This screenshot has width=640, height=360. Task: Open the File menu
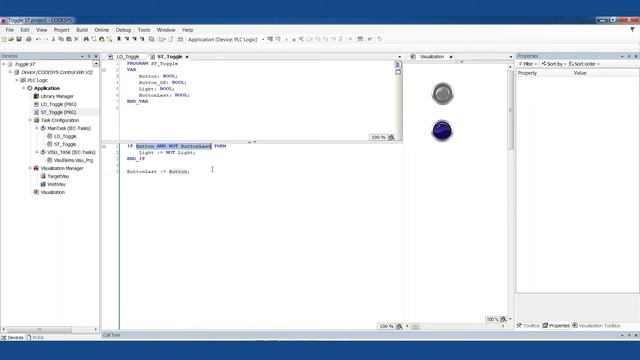9,30
